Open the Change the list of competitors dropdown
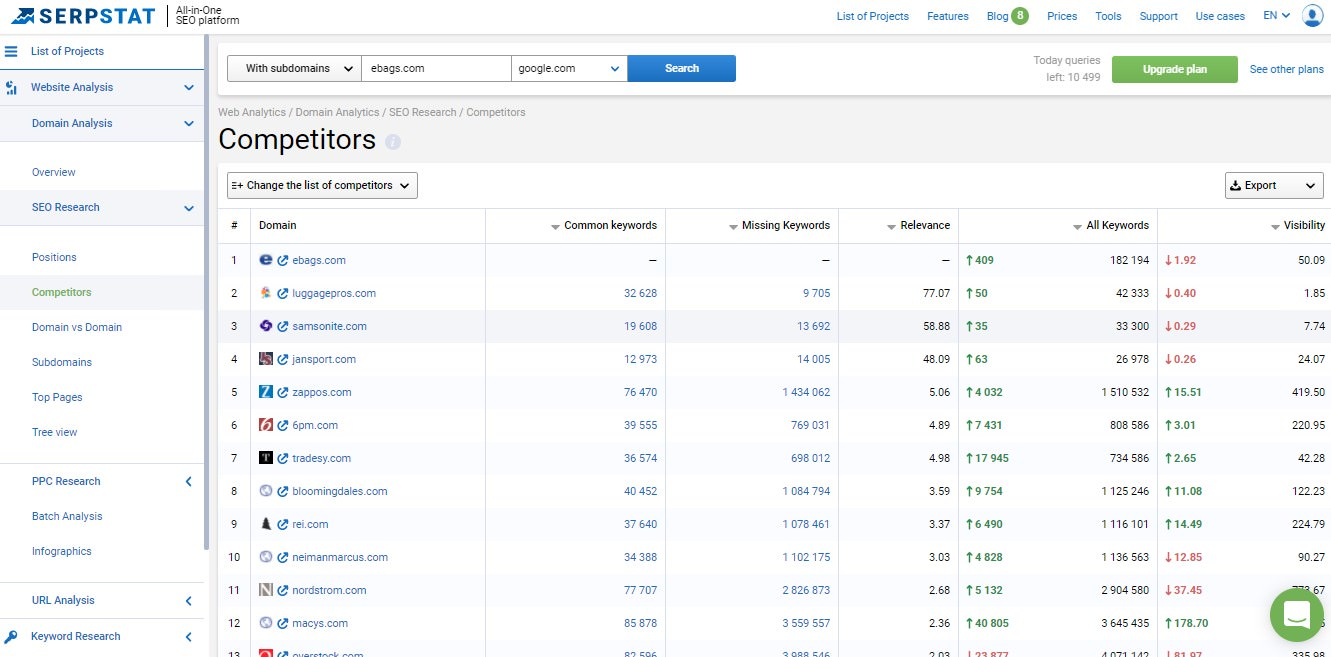 pyautogui.click(x=322, y=185)
